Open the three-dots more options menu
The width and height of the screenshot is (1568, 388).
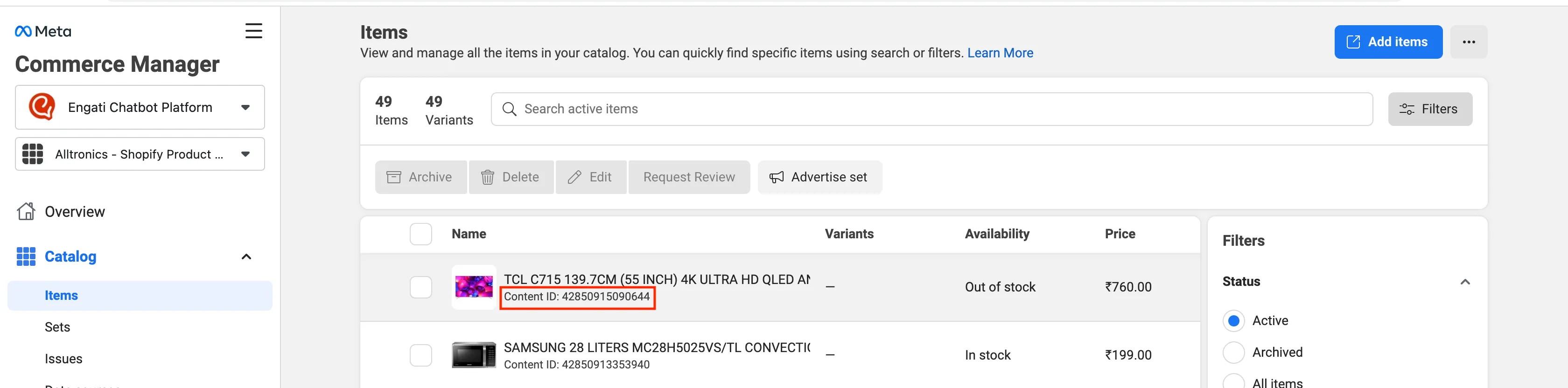pyautogui.click(x=1469, y=42)
